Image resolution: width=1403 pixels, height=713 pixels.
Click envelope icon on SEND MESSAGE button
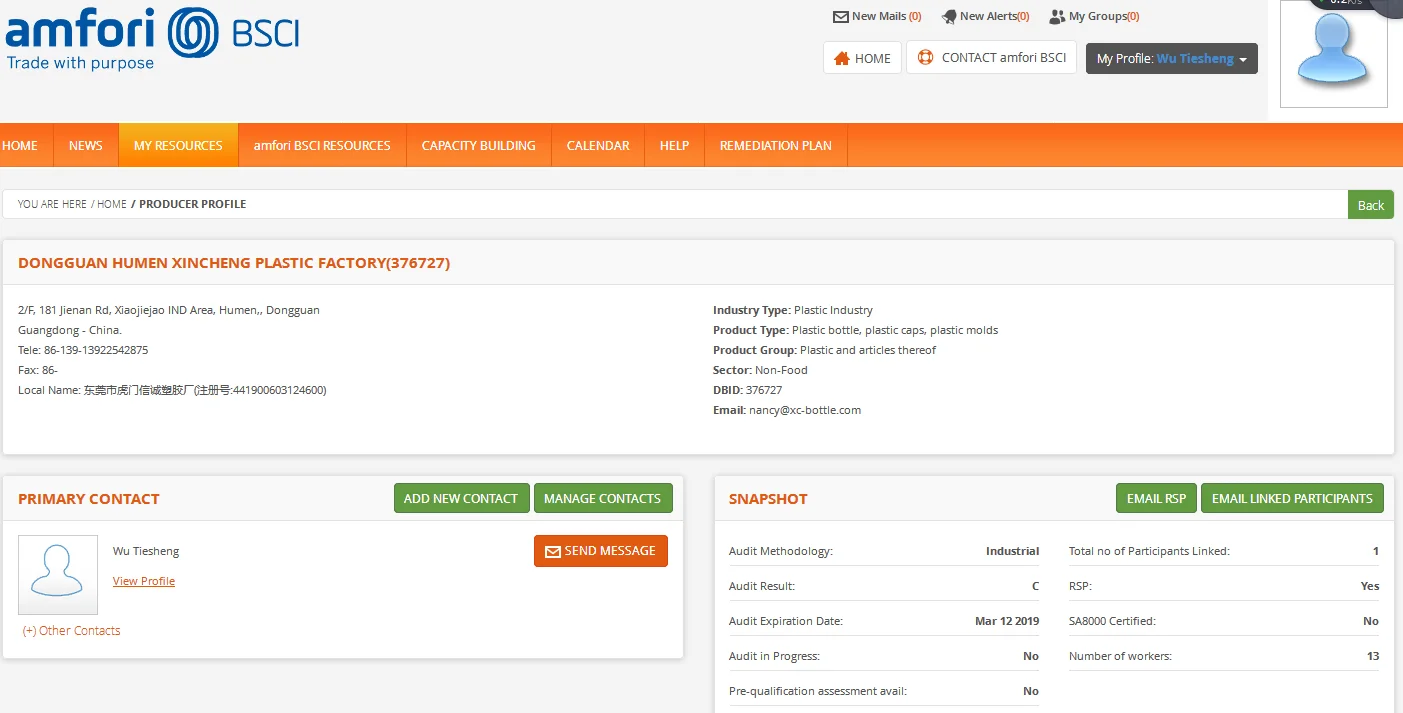552,551
